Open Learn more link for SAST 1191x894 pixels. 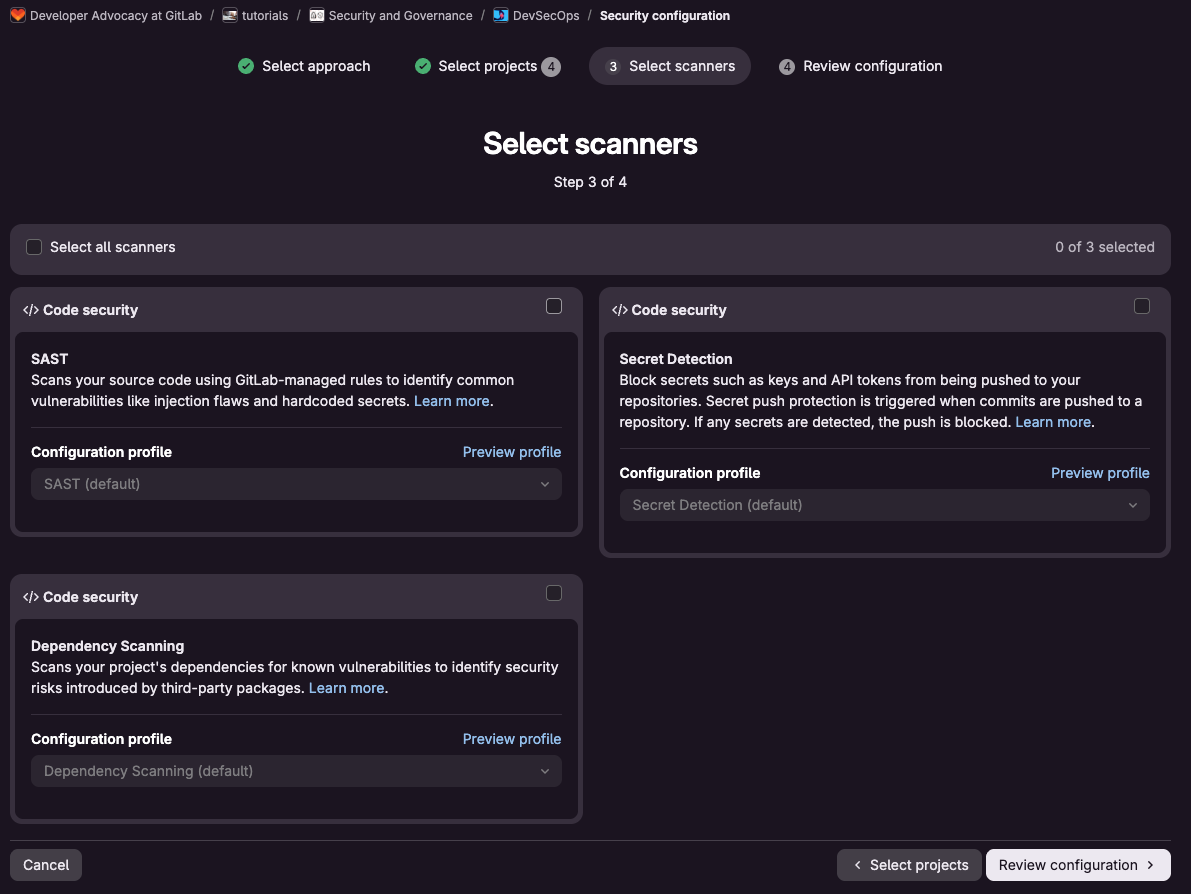point(451,401)
